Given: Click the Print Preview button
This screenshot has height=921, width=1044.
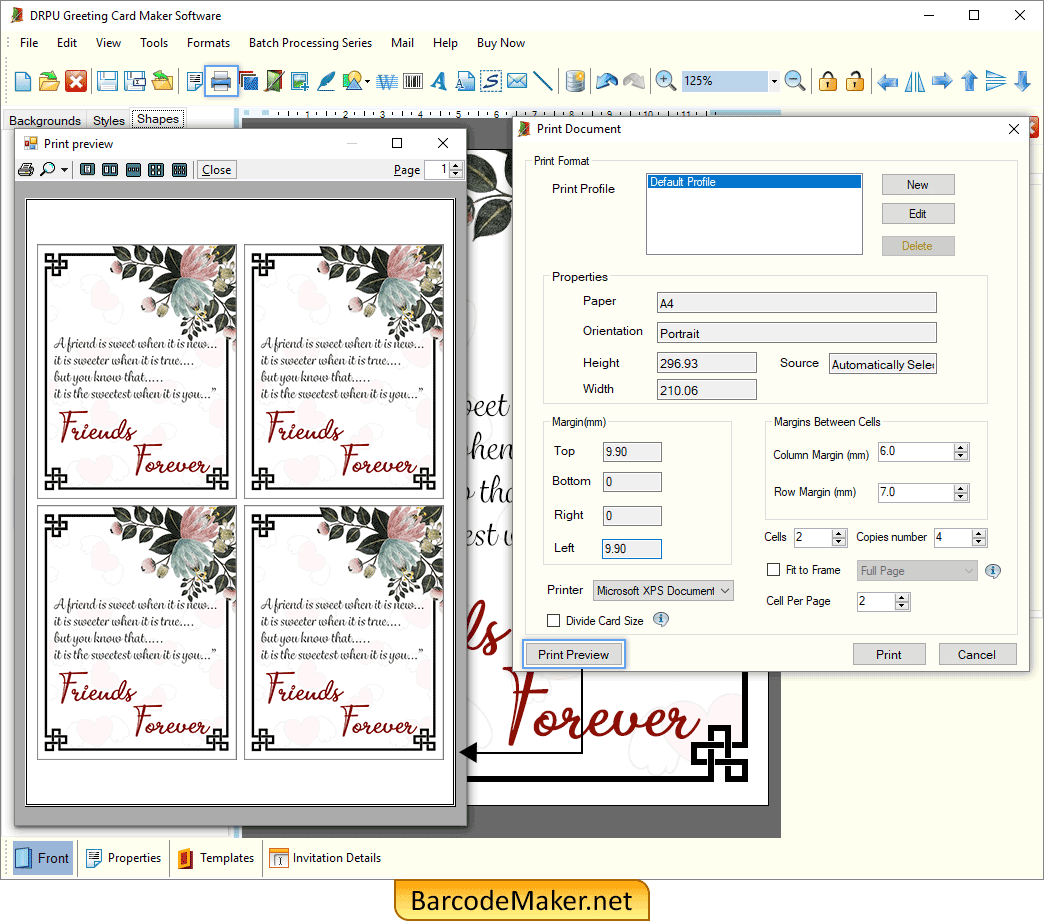Looking at the screenshot, I should point(573,655).
